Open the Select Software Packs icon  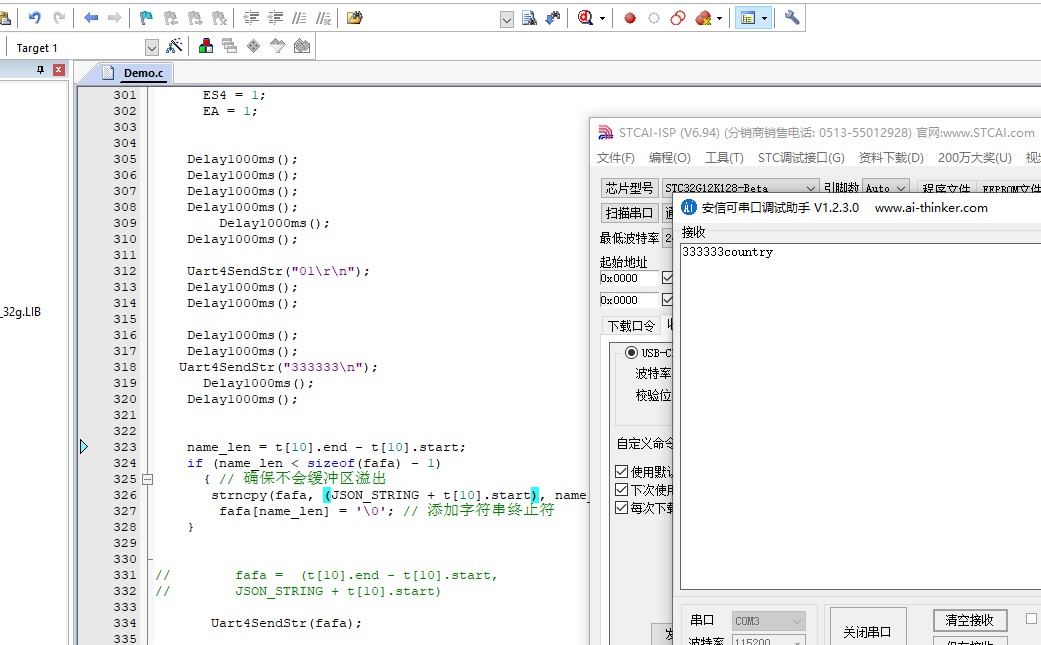(x=278, y=46)
